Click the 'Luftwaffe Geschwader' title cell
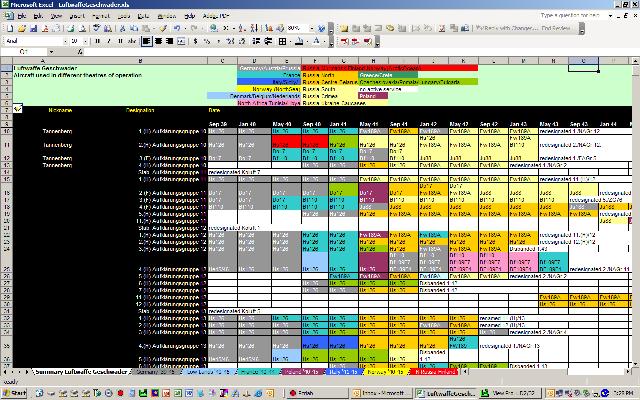 tap(45, 68)
